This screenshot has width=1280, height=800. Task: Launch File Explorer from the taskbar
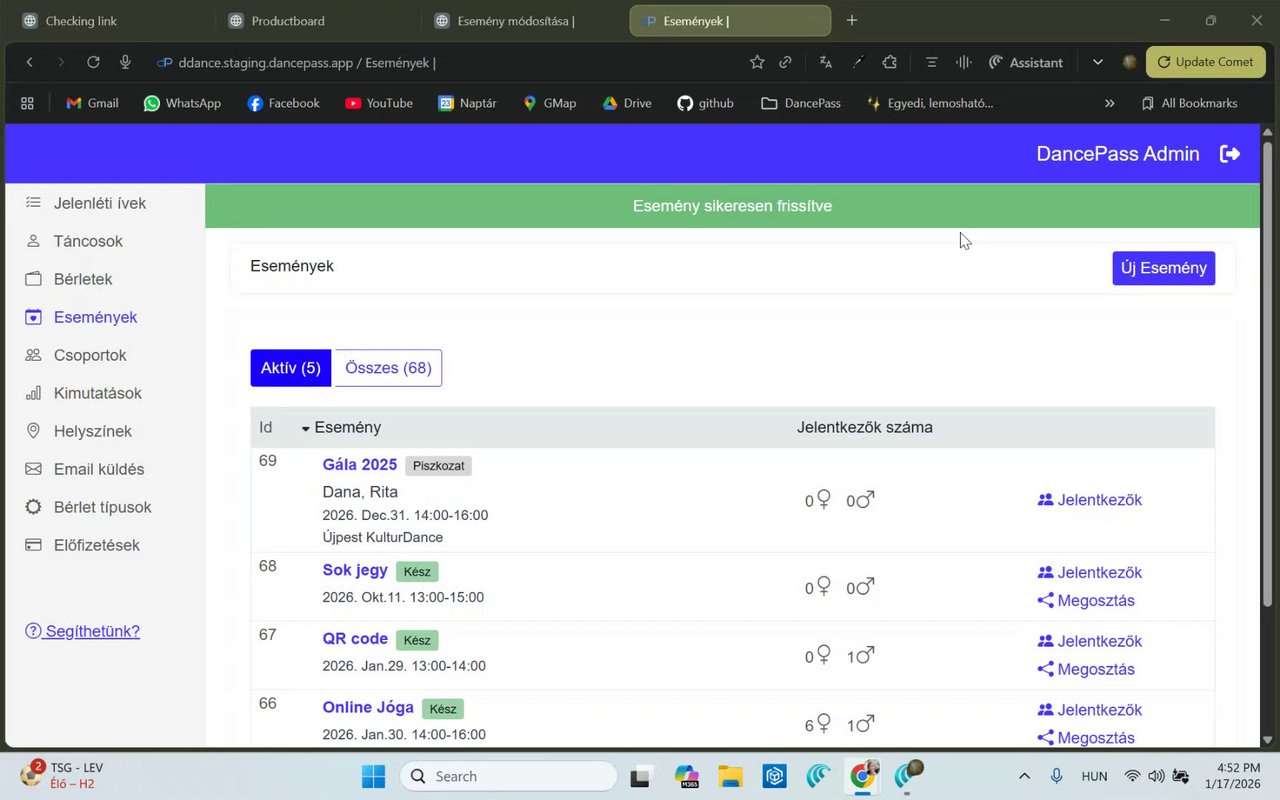(x=730, y=776)
